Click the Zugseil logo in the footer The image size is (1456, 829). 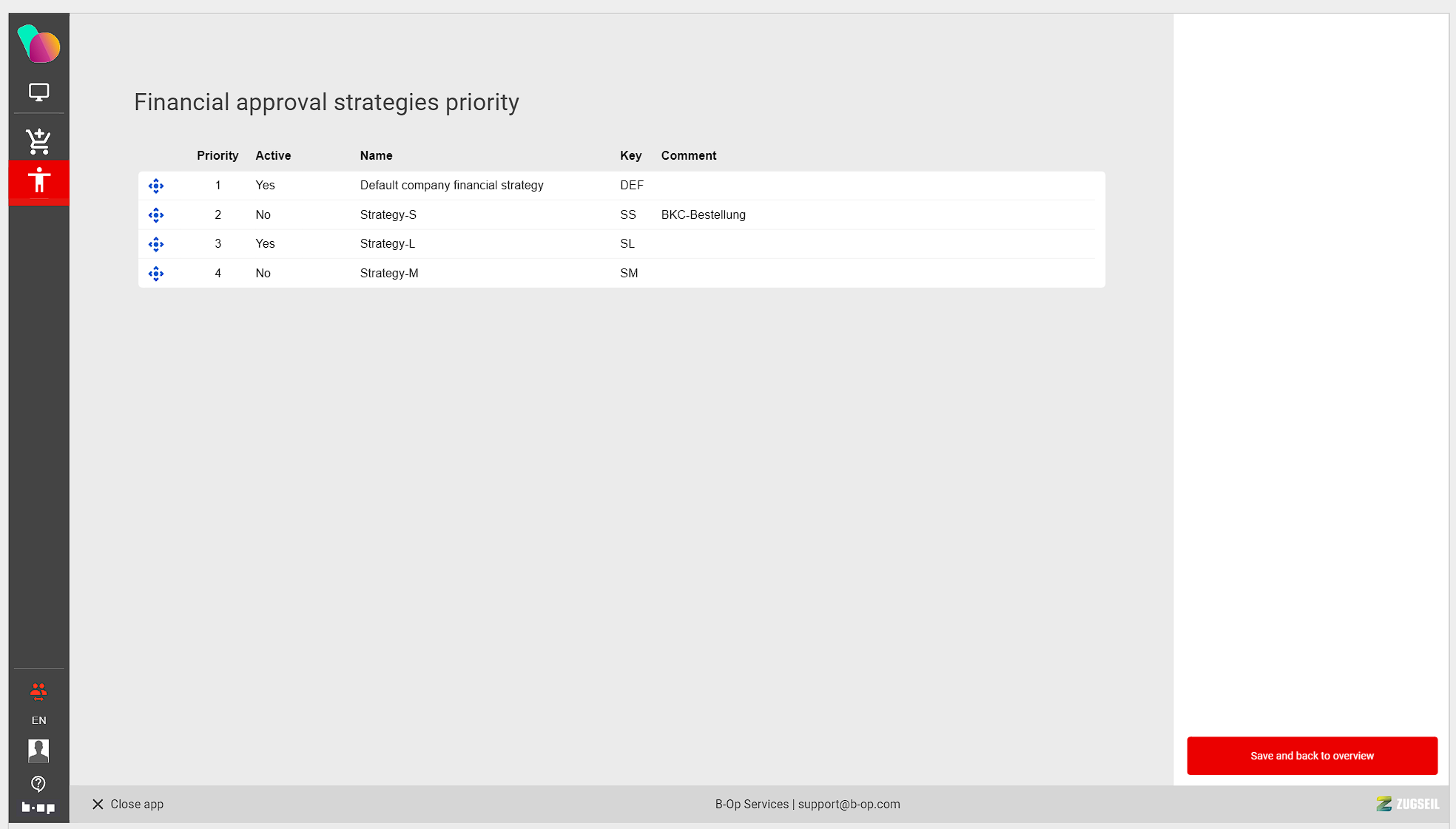click(x=1407, y=804)
